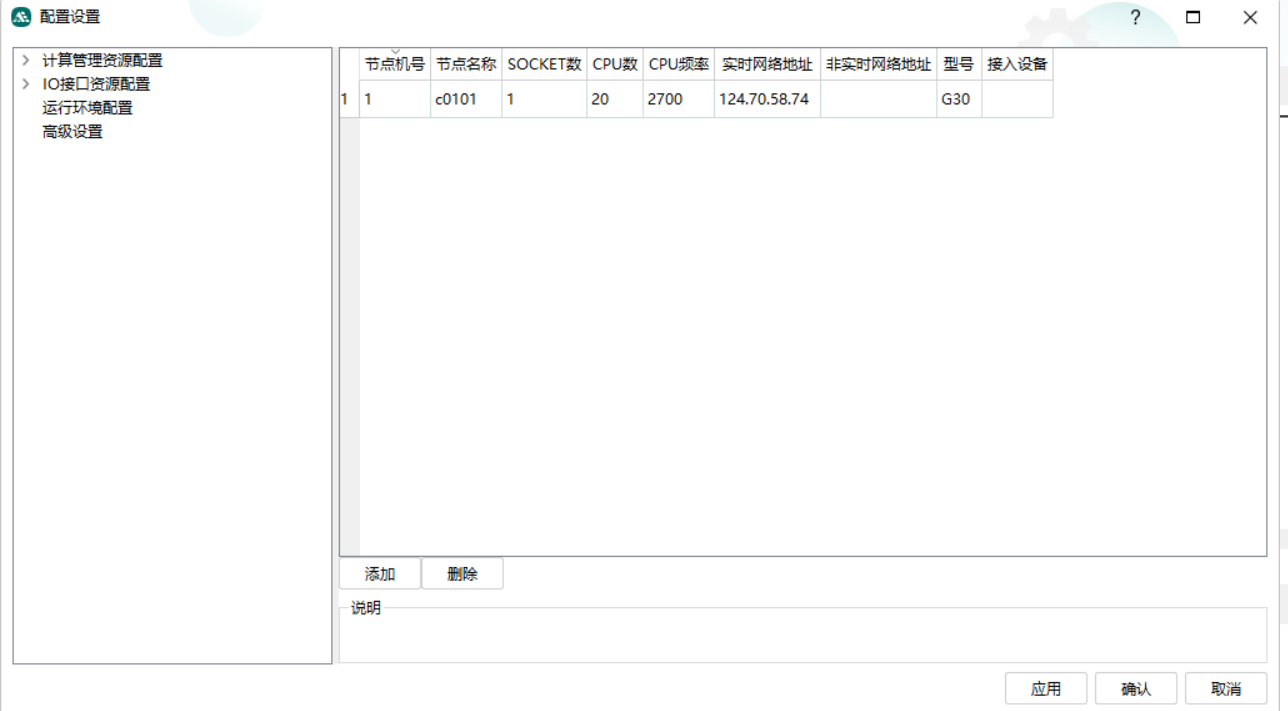Click the help question mark icon
The height and width of the screenshot is (711, 1288).
click(x=1135, y=17)
